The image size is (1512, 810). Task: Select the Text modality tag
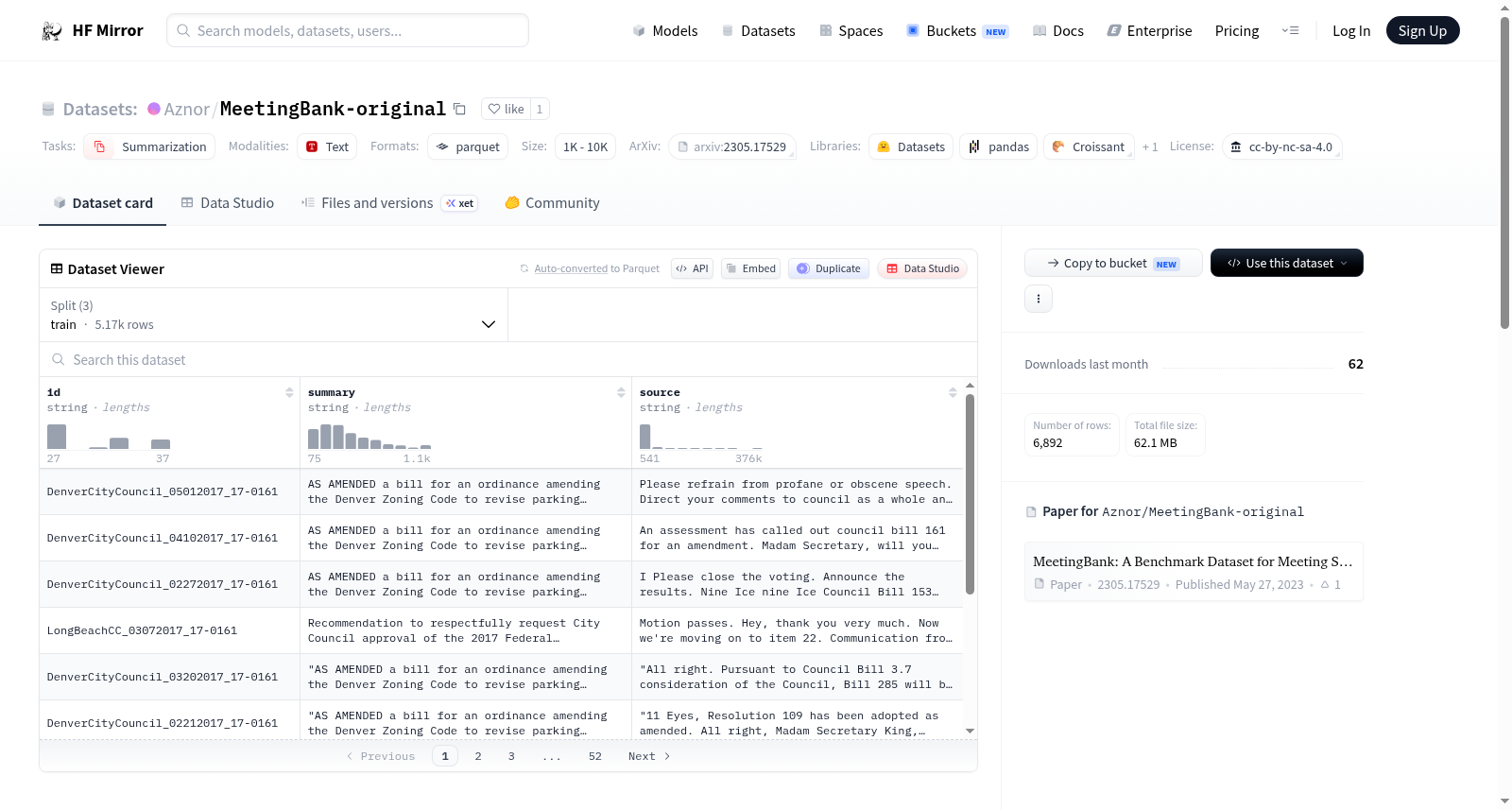pos(327,146)
